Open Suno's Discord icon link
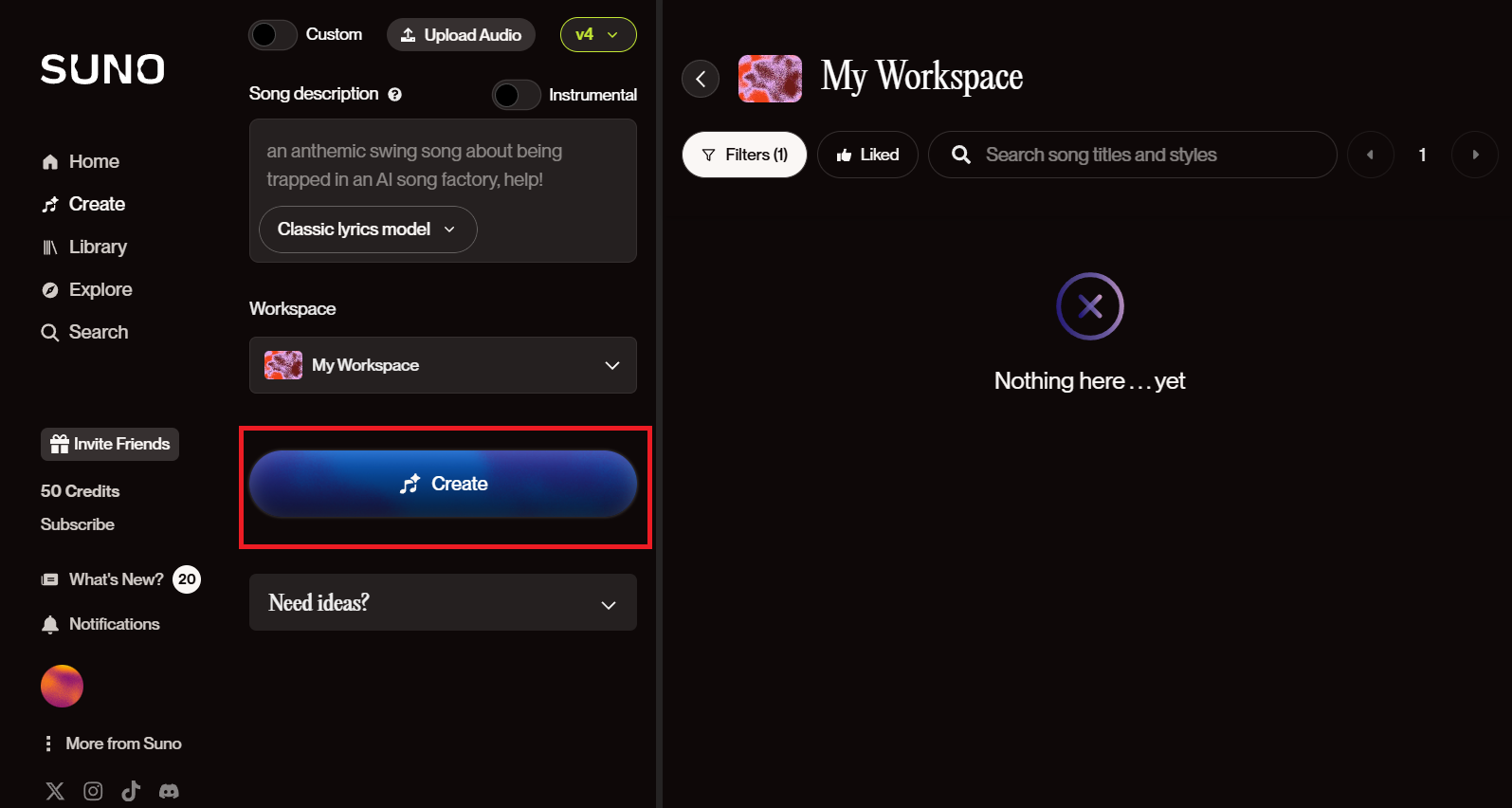This screenshot has height=808, width=1512. (169, 791)
